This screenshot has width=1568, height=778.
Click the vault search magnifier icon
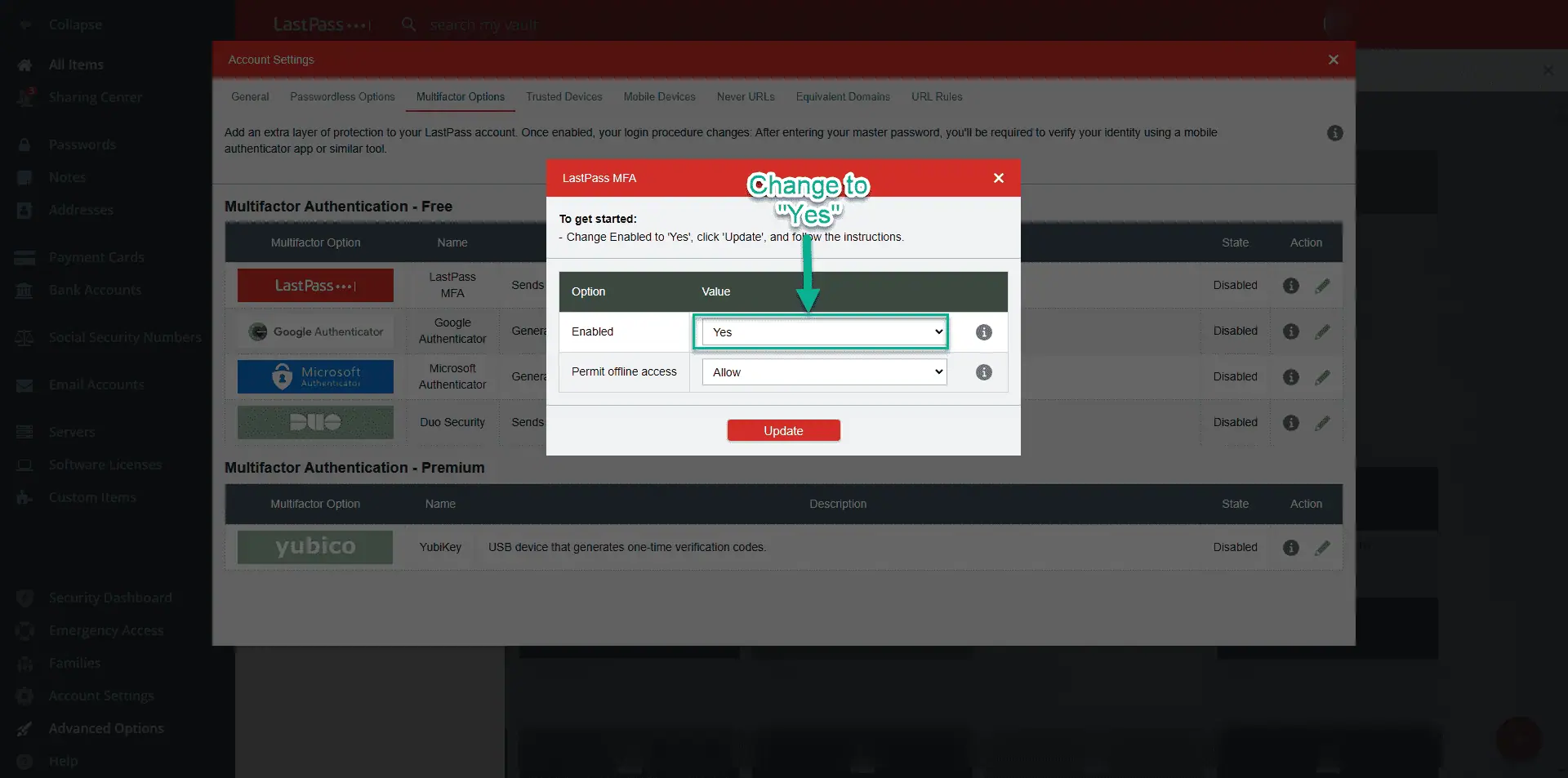click(x=408, y=24)
